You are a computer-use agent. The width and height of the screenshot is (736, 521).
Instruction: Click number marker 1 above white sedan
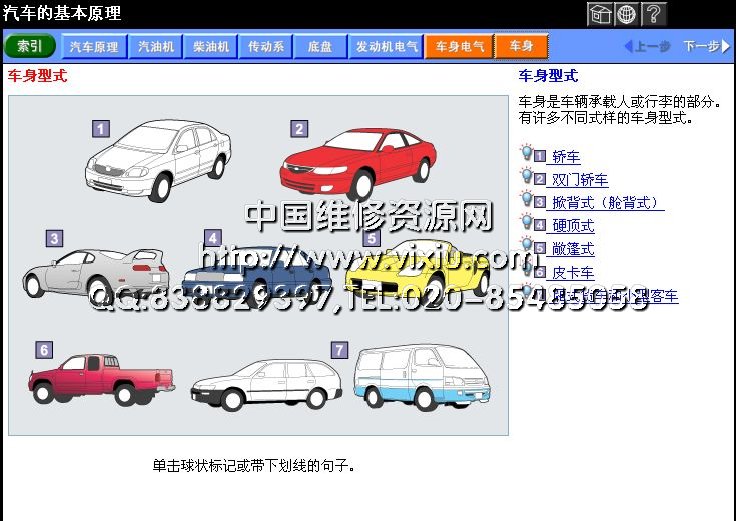click(x=101, y=128)
